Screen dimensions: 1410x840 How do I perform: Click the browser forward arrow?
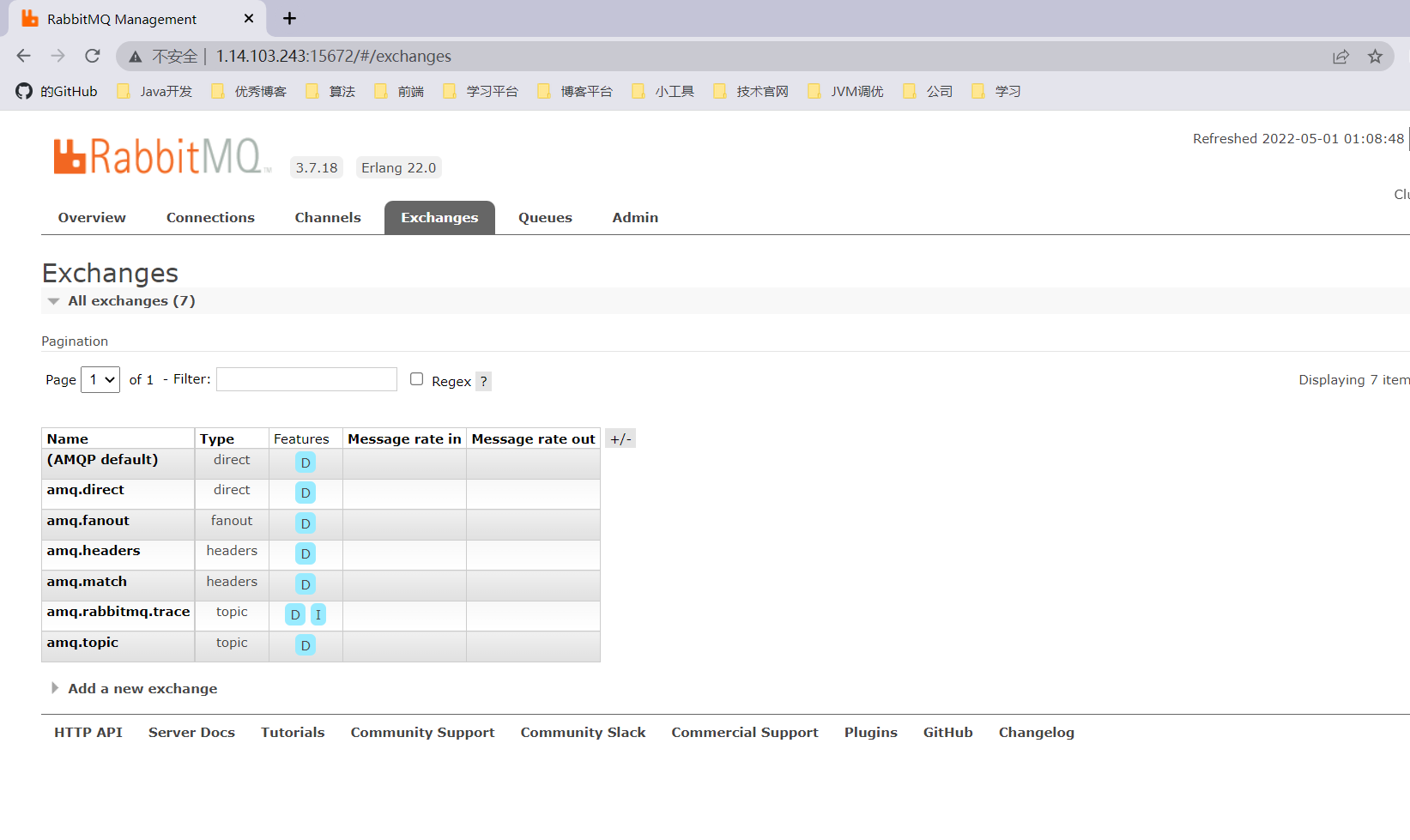click(x=57, y=56)
